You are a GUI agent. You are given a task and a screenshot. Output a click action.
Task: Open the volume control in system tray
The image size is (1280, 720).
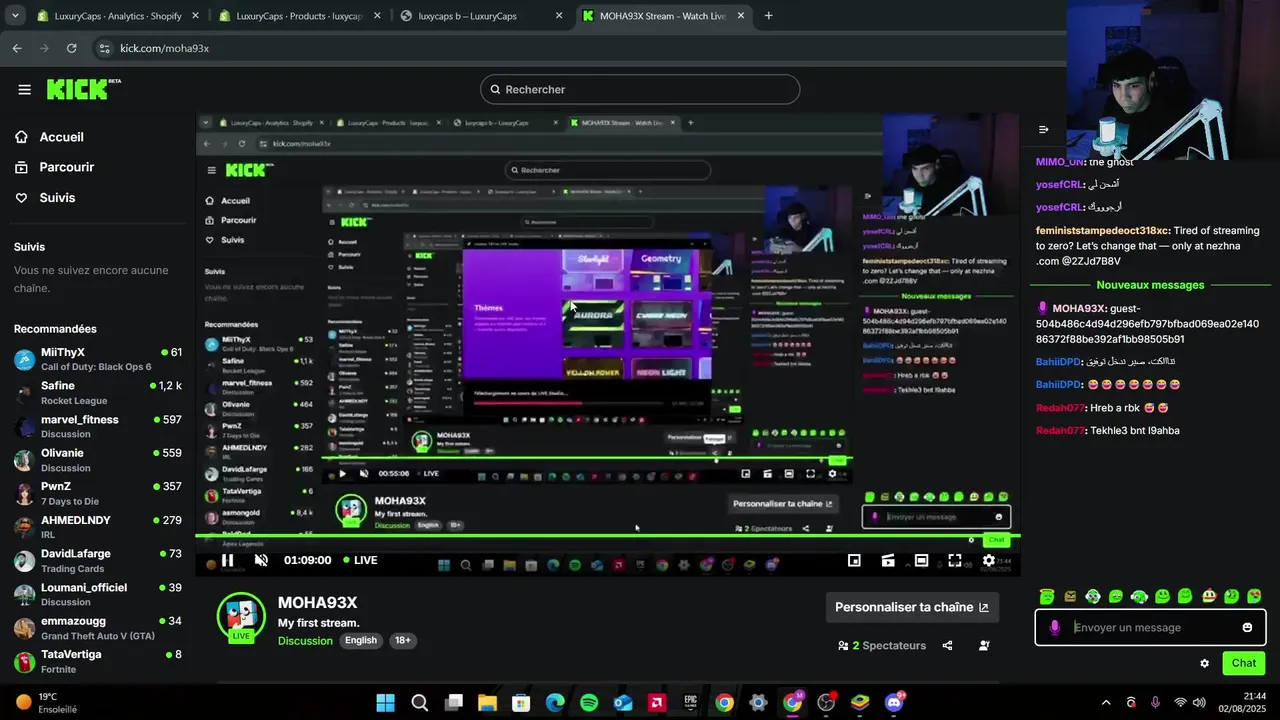[1199, 703]
